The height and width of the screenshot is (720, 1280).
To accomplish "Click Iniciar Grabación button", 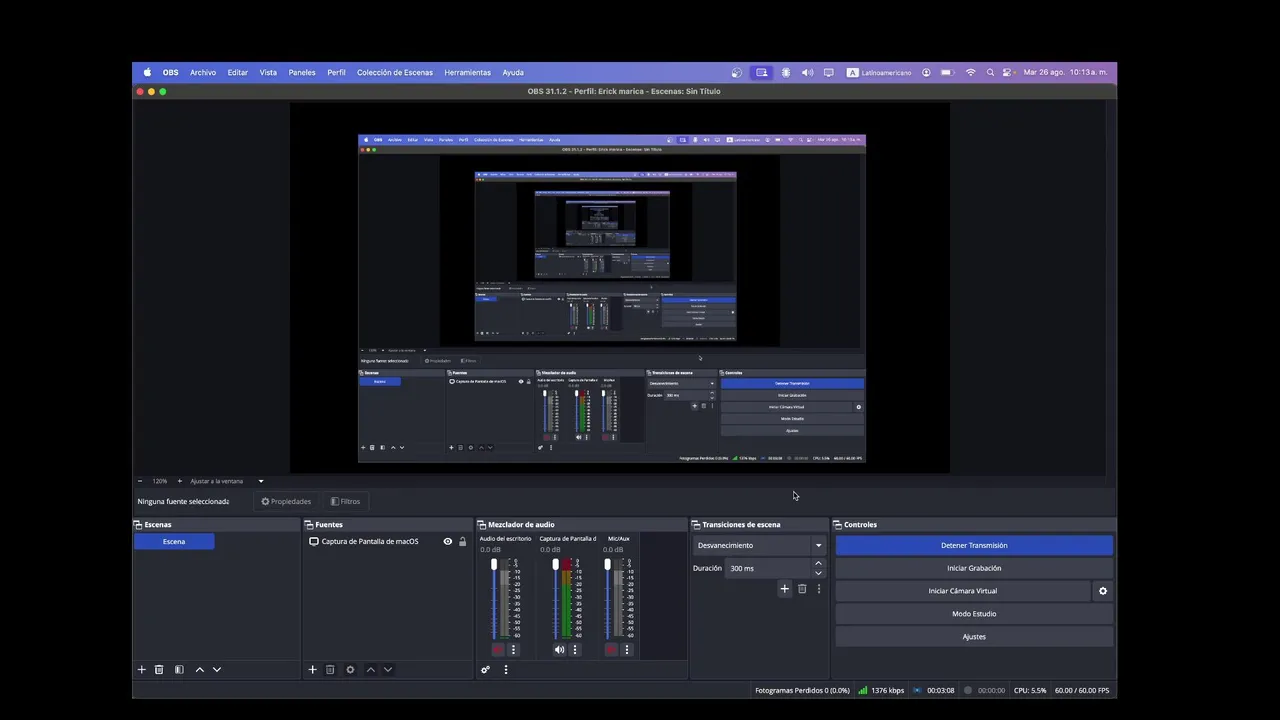I will point(974,568).
